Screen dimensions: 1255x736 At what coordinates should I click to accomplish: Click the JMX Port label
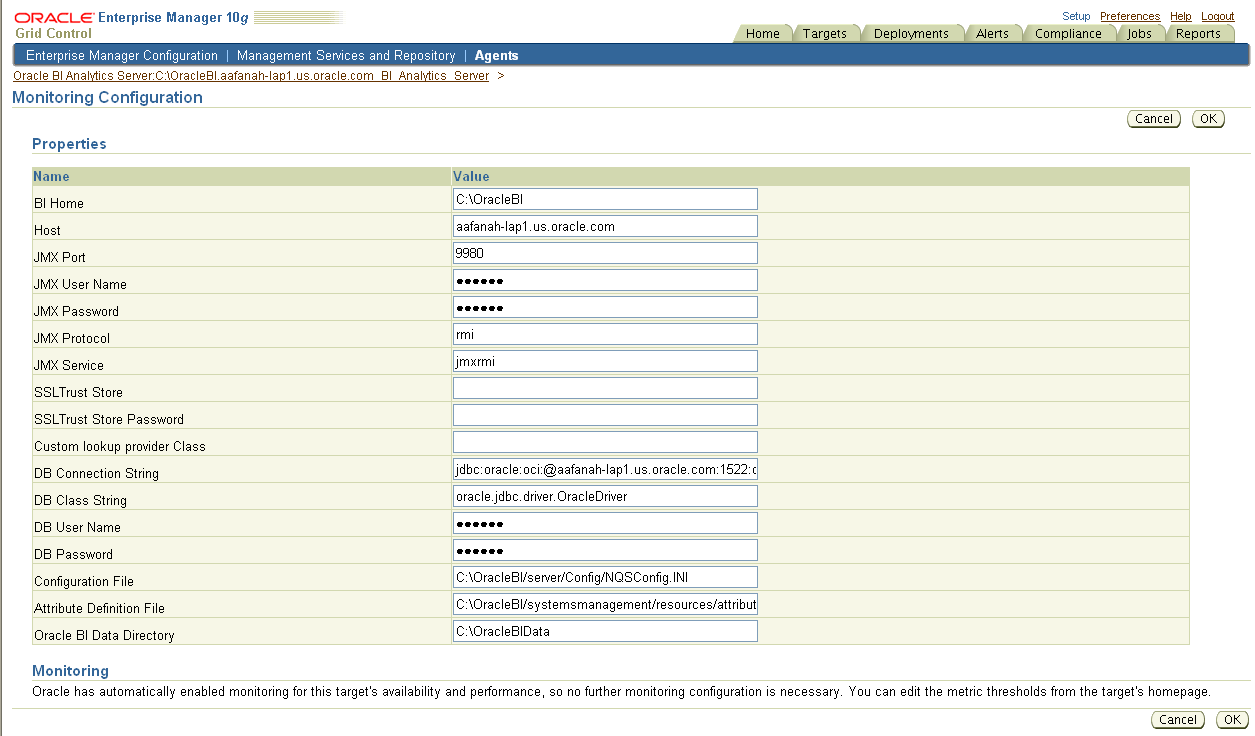click(x=60, y=257)
